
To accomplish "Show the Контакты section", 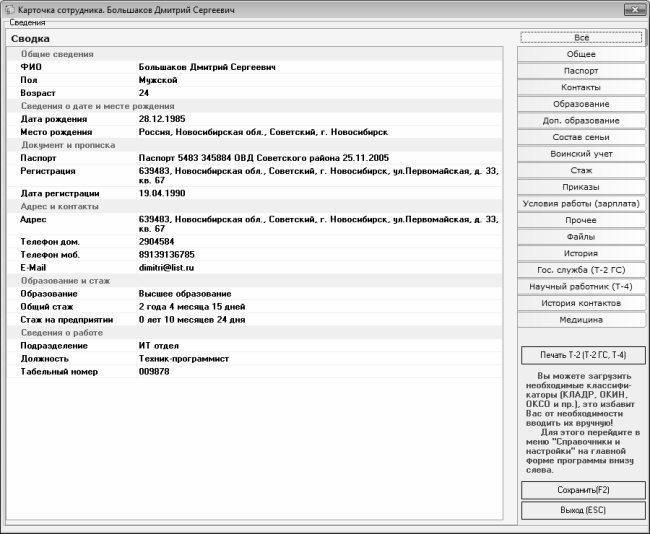I will (581, 88).
